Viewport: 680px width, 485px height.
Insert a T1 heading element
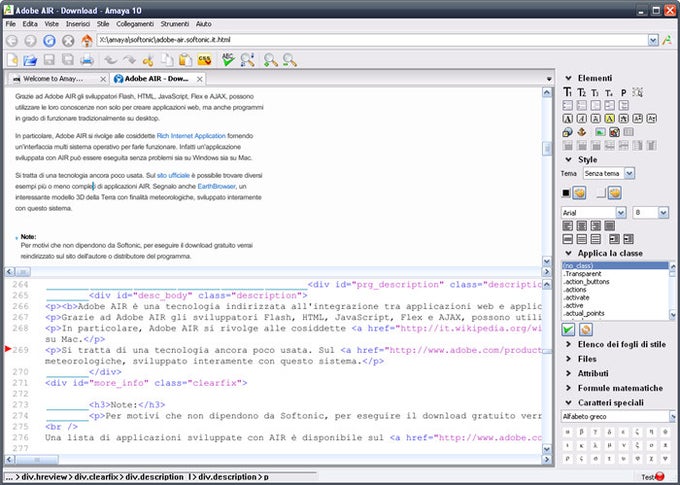point(567,92)
